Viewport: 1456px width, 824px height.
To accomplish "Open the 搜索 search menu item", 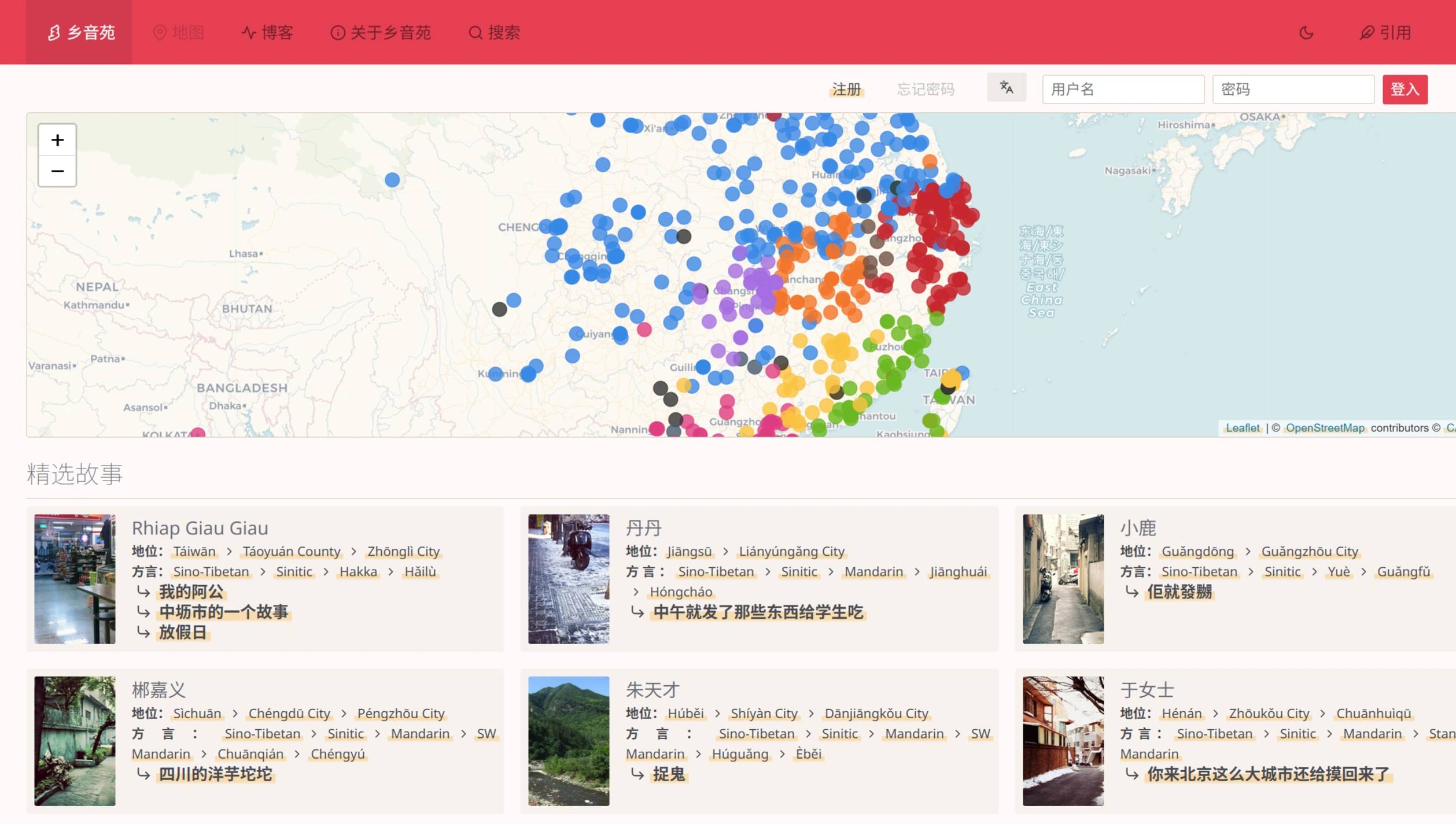I will 494,32.
